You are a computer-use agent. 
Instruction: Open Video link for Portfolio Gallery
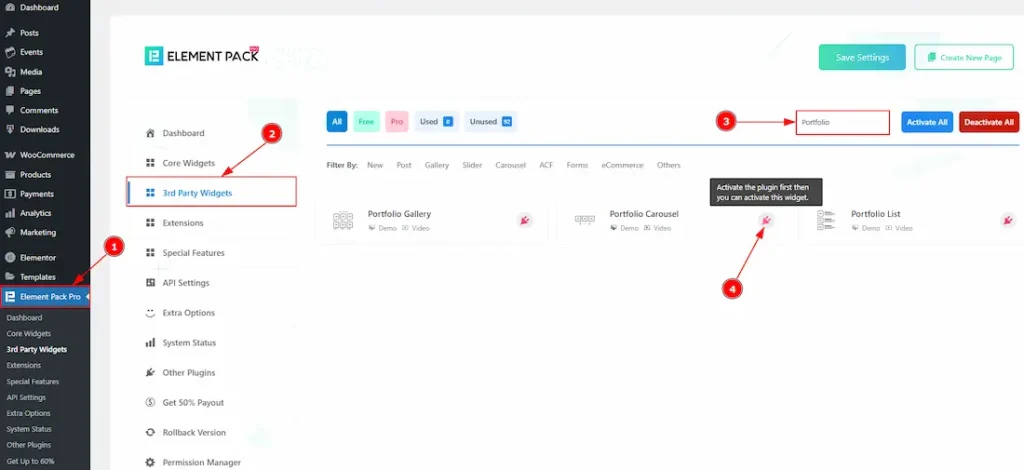415,228
